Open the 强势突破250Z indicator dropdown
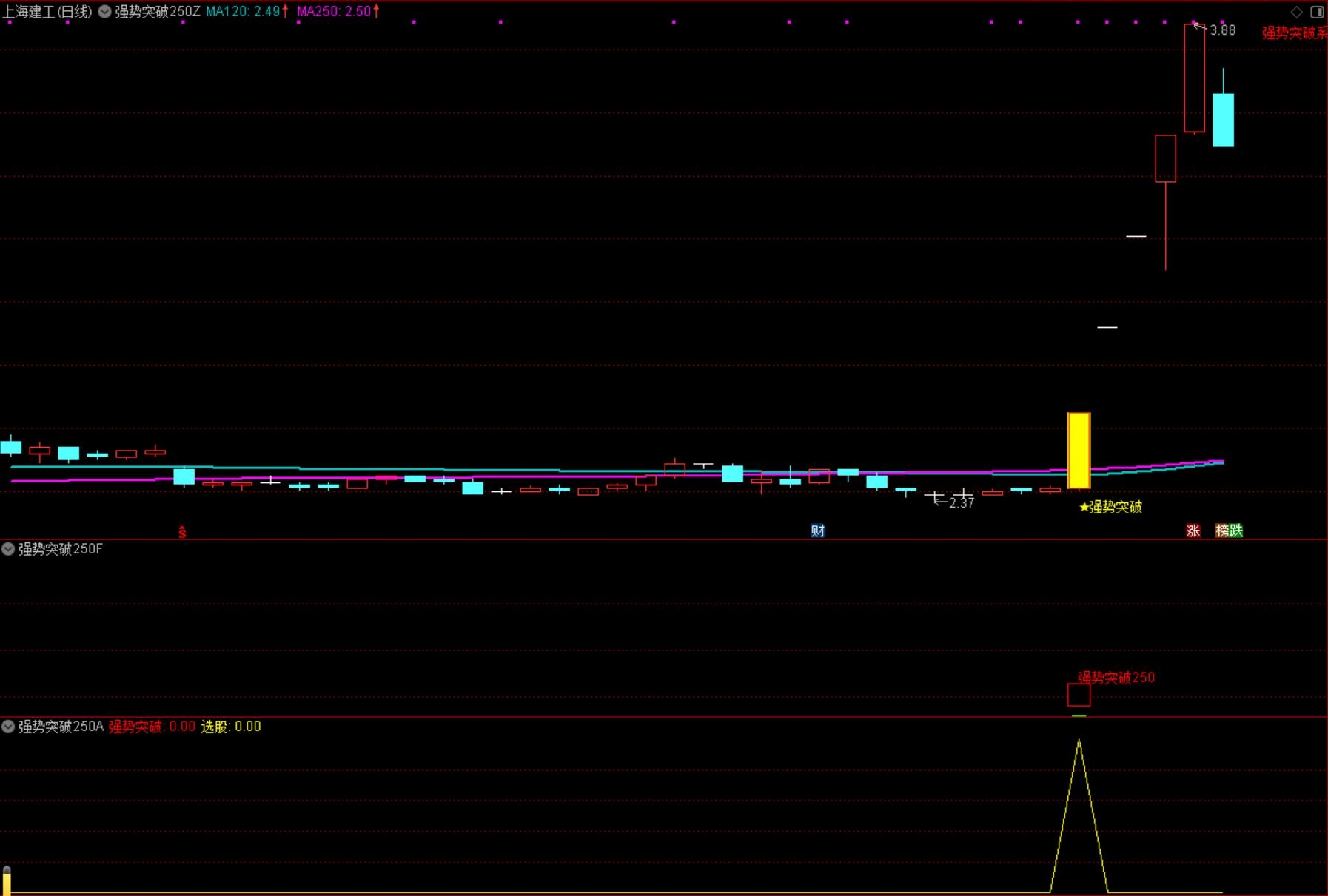The height and width of the screenshot is (896, 1328). [x=105, y=12]
